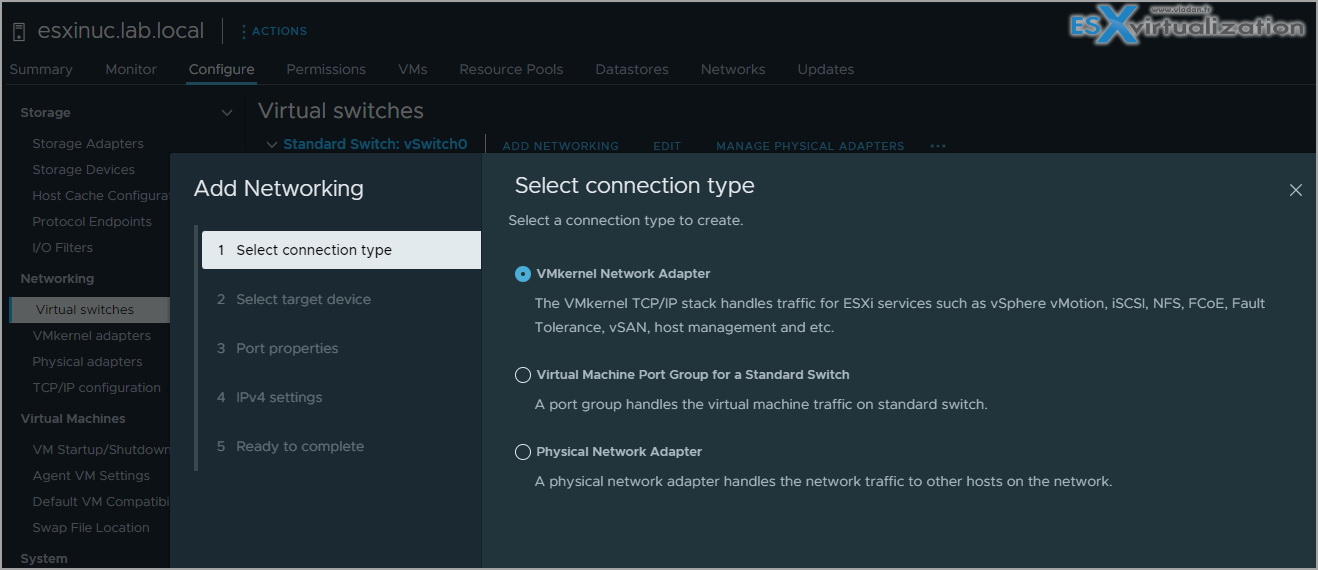Viewport: 1318px width, 570px height.
Task: Open the vSwitch0 more options ellipsis
Action: pyautogui.click(x=937, y=146)
